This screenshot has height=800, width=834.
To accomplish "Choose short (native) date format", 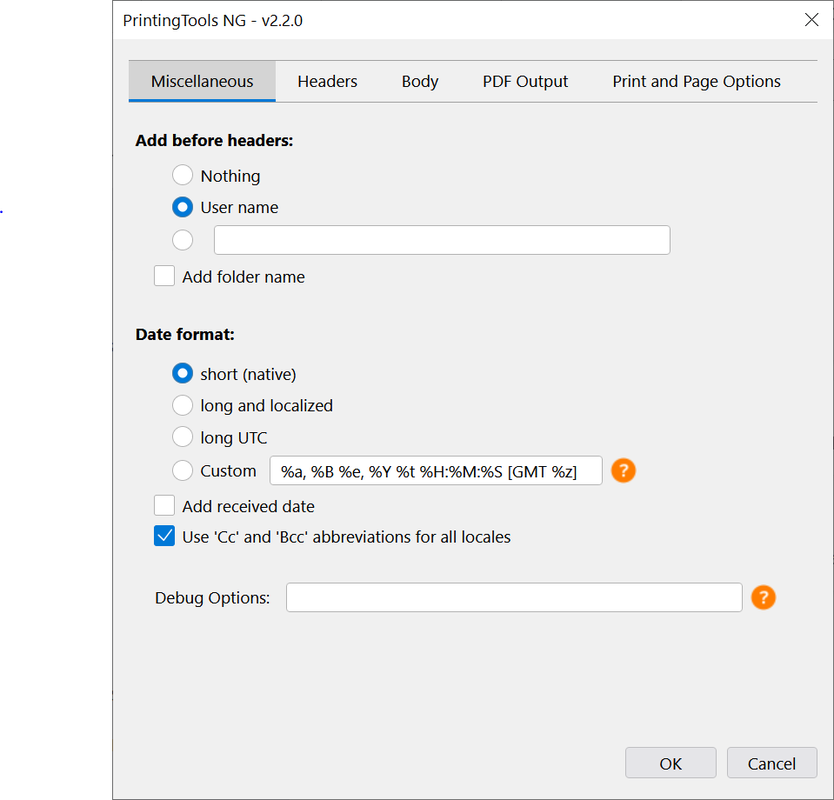I will tap(182, 373).
